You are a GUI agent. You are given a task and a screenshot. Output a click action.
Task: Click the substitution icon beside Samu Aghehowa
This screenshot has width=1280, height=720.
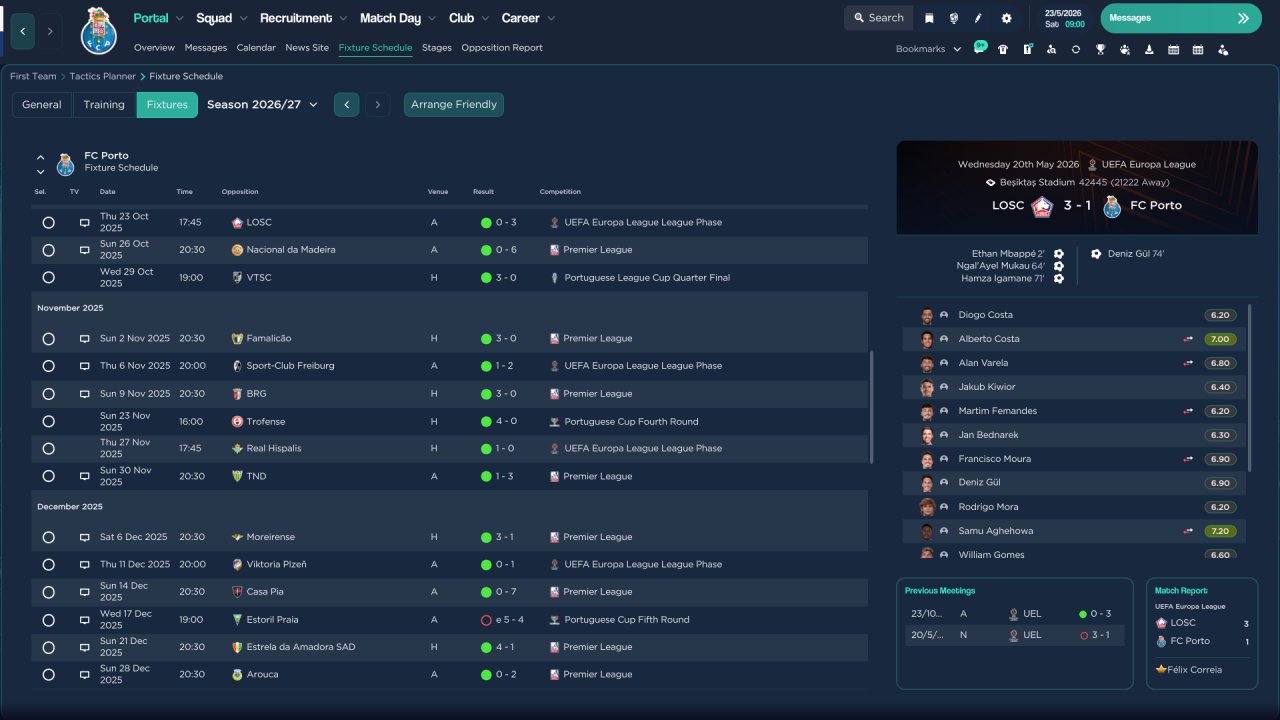pyautogui.click(x=1188, y=531)
